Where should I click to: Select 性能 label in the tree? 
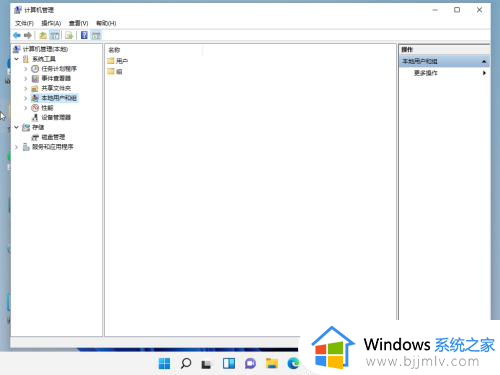pos(47,108)
